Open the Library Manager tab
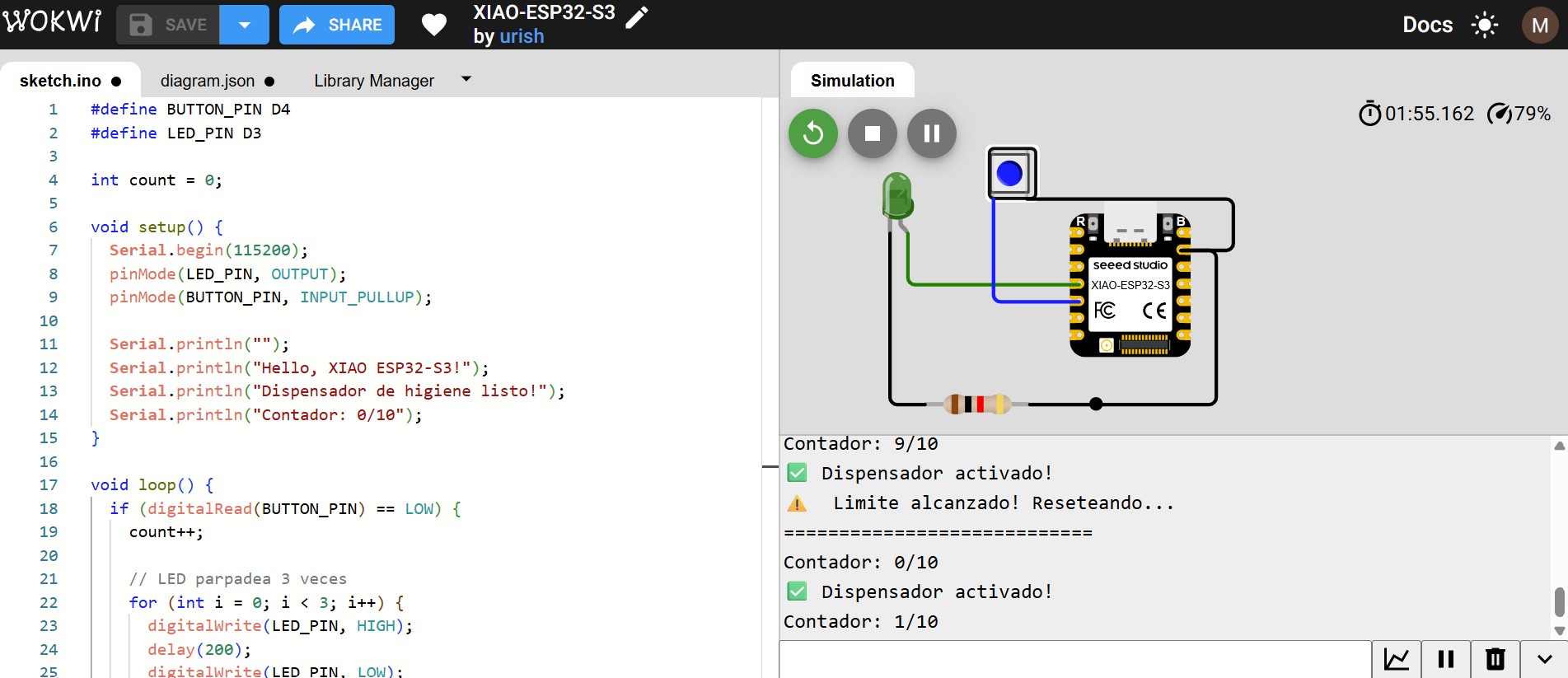The width and height of the screenshot is (1568, 678). tap(374, 81)
